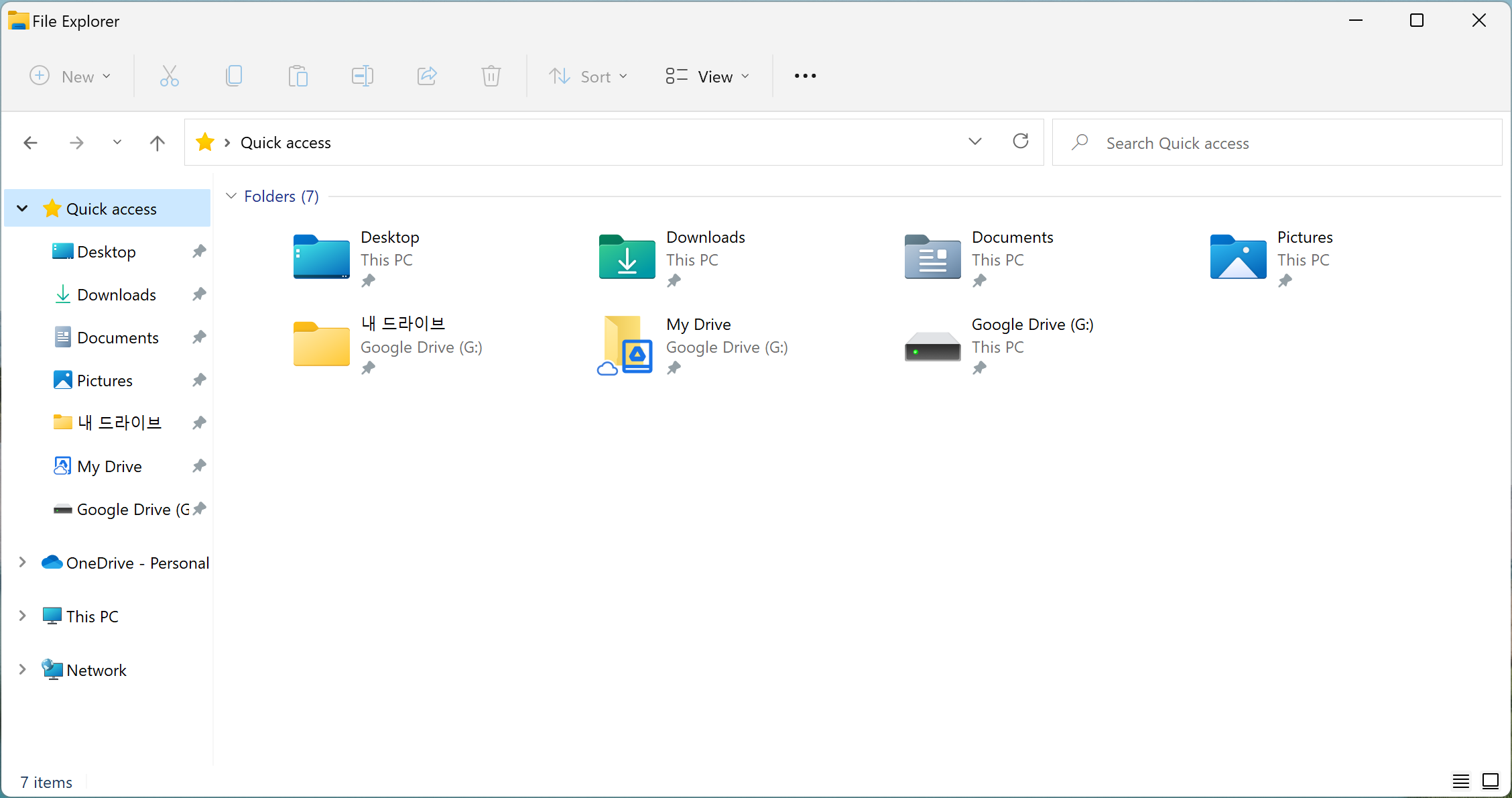Open the Sort dropdown menu

pyautogui.click(x=589, y=76)
